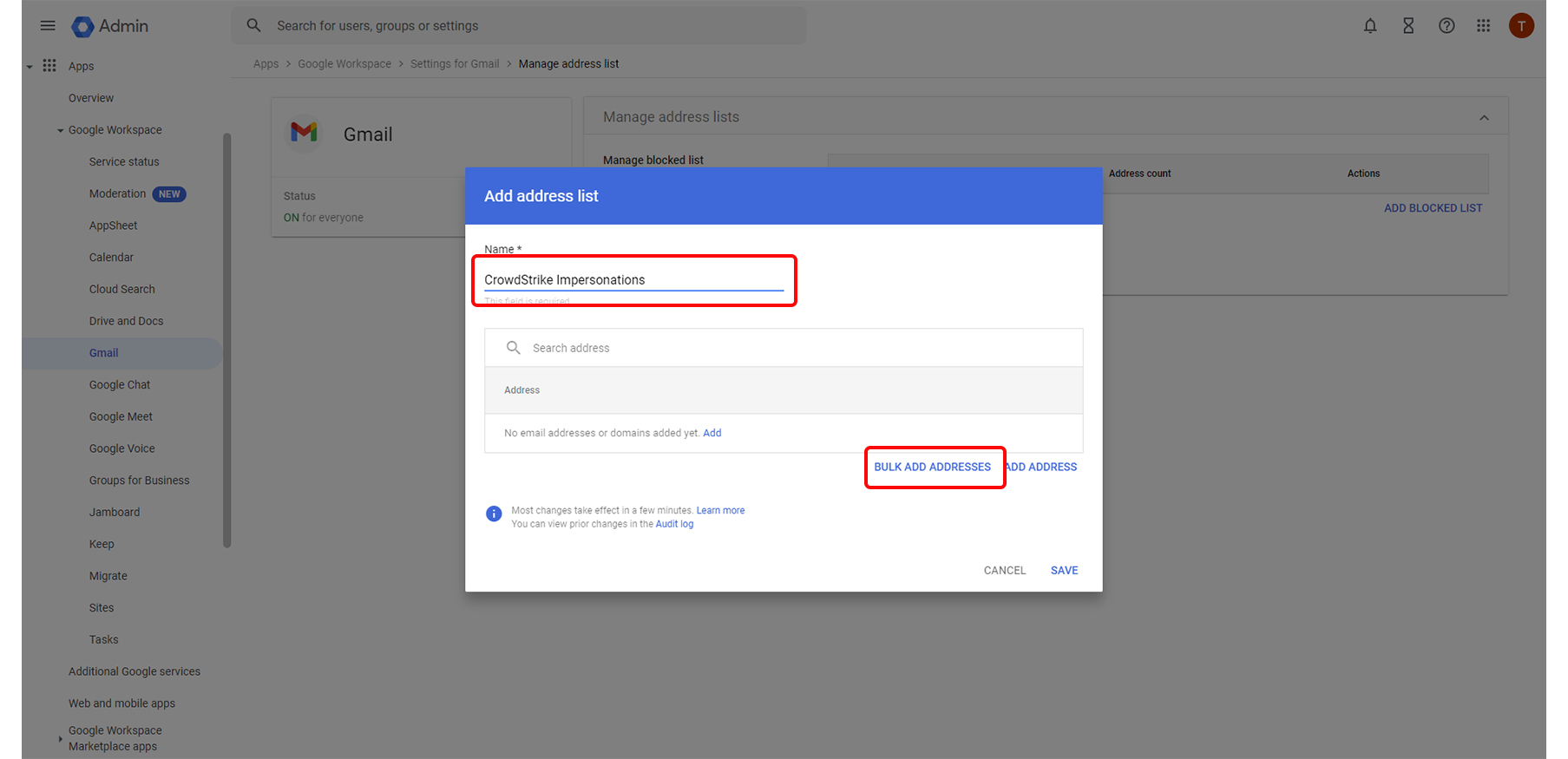Open the Help question mark icon
This screenshot has width=1568, height=759.
tap(1447, 26)
